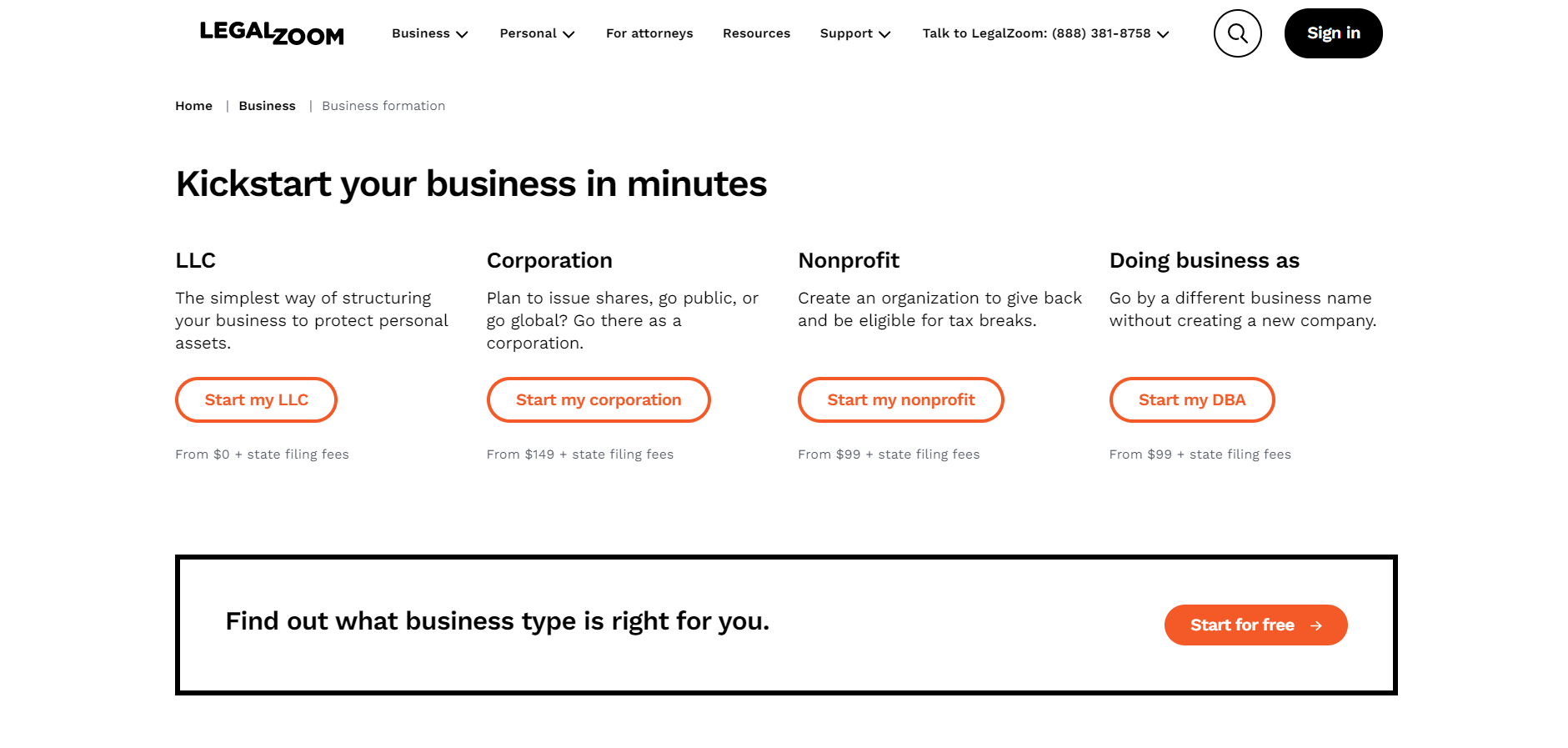Viewport: 1568px width, 748px height.
Task: Click arrow icon in Start for free
Action: pos(1316,625)
